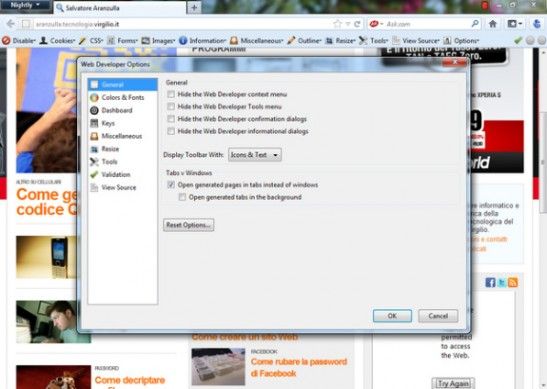Open the Resize toolbar menu

[340, 40]
